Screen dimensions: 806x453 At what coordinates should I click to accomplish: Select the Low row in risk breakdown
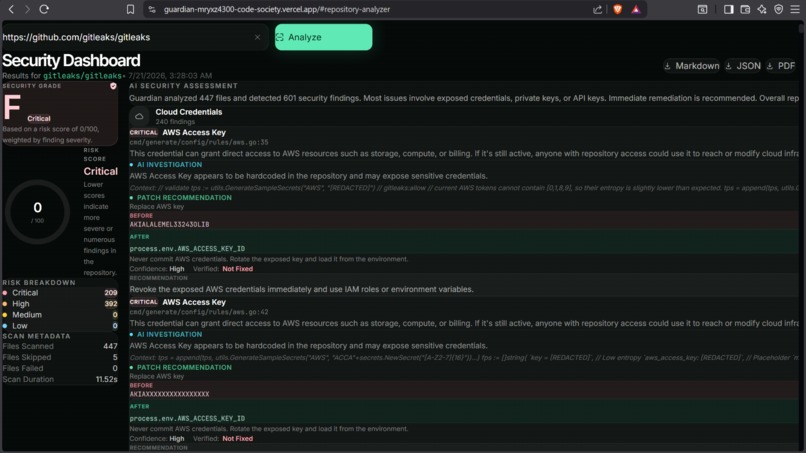pos(60,325)
